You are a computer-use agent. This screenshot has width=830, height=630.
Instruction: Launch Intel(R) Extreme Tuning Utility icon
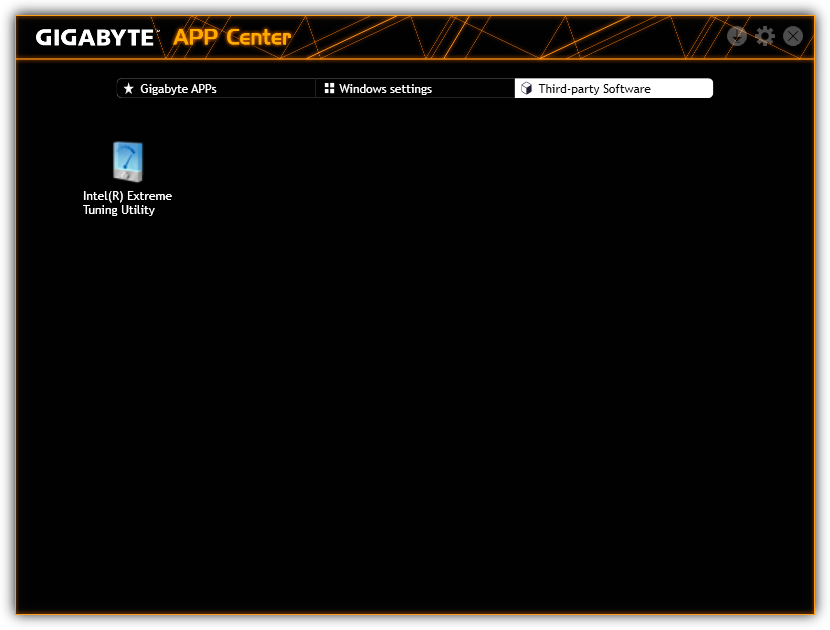(128, 161)
